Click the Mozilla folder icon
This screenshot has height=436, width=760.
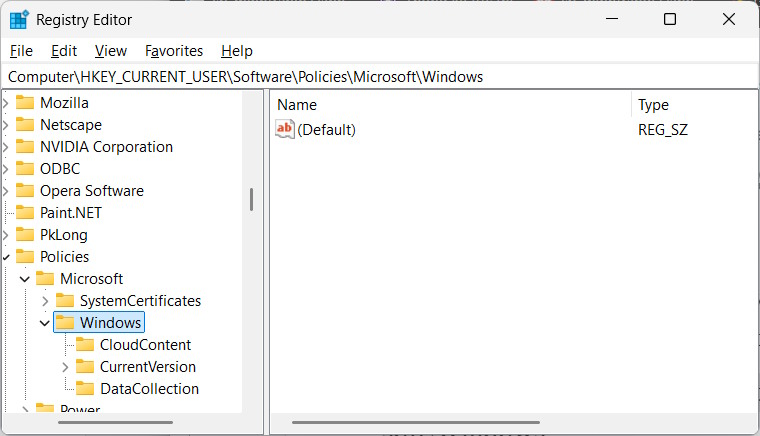(x=25, y=103)
